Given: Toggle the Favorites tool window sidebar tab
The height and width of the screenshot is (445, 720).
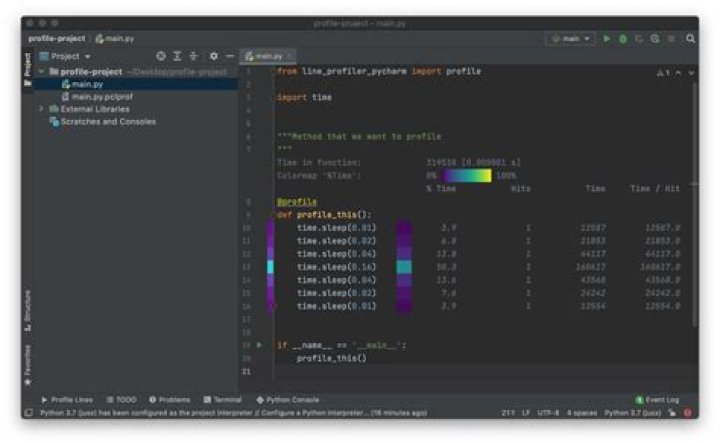Looking at the screenshot, I should coord(28,365).
